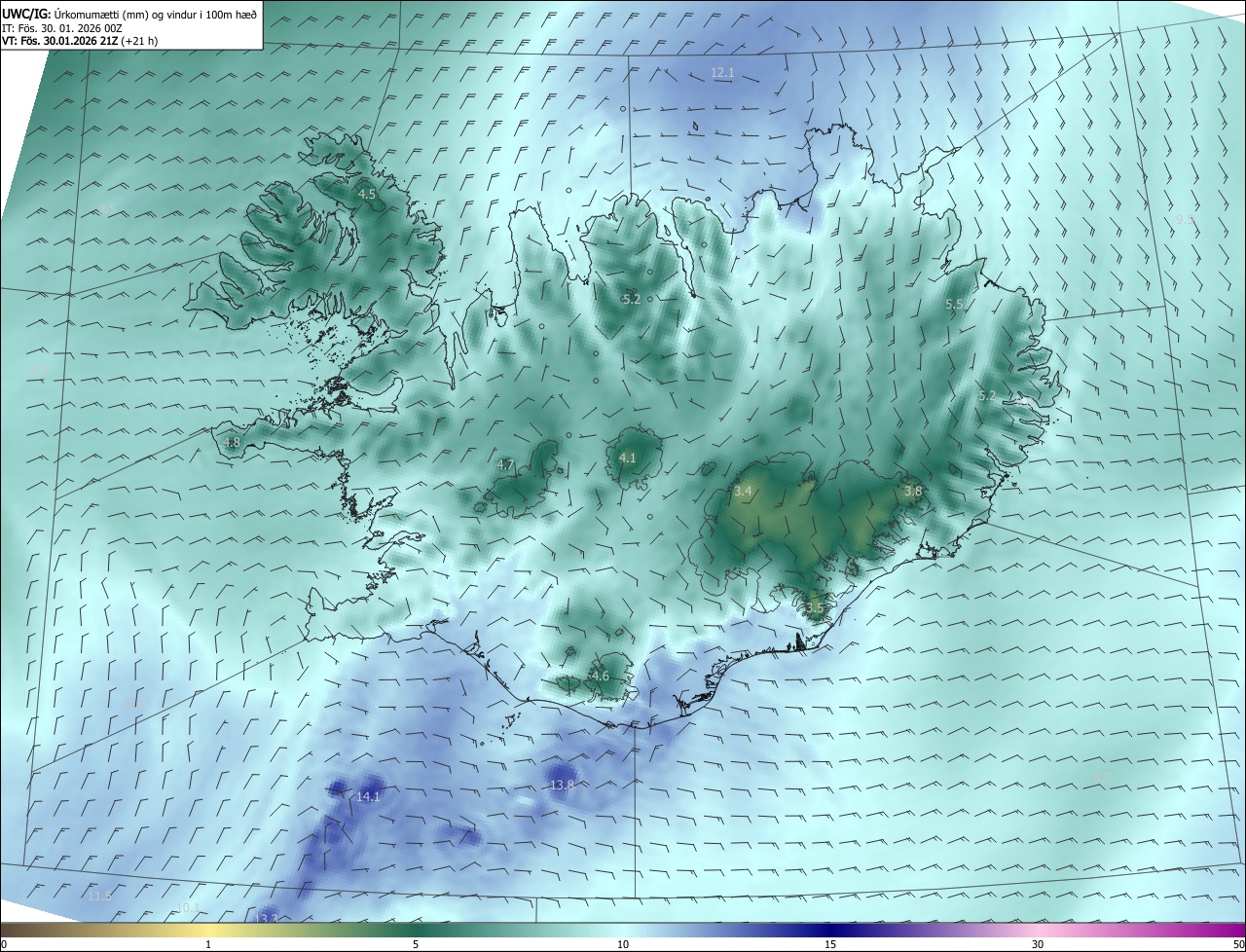Click the 3.5 value near the southeast coast
This screenshot has height=952, width=1246.
click(x=815, y=608)
